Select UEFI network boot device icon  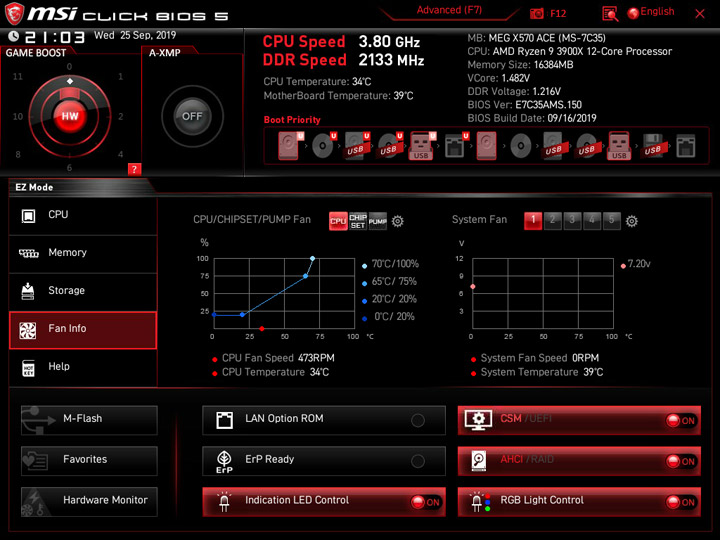coord(456,146)
